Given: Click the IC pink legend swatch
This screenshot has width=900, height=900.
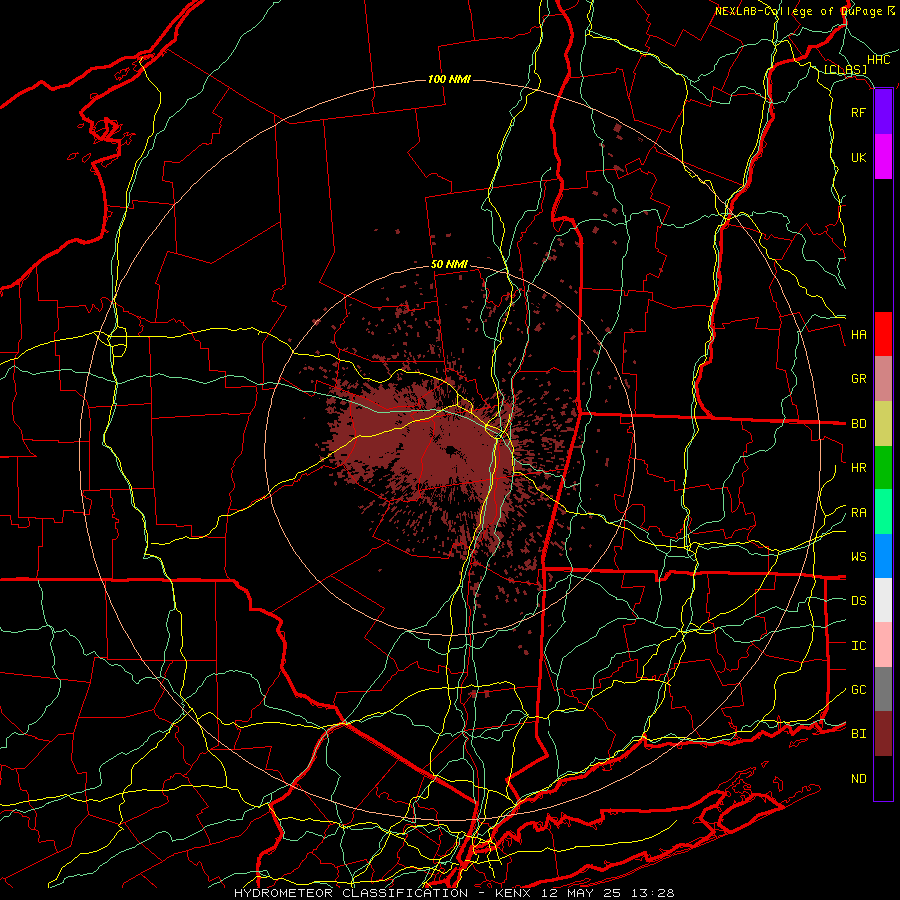Looking at the screenshot, I should (883, 645).
